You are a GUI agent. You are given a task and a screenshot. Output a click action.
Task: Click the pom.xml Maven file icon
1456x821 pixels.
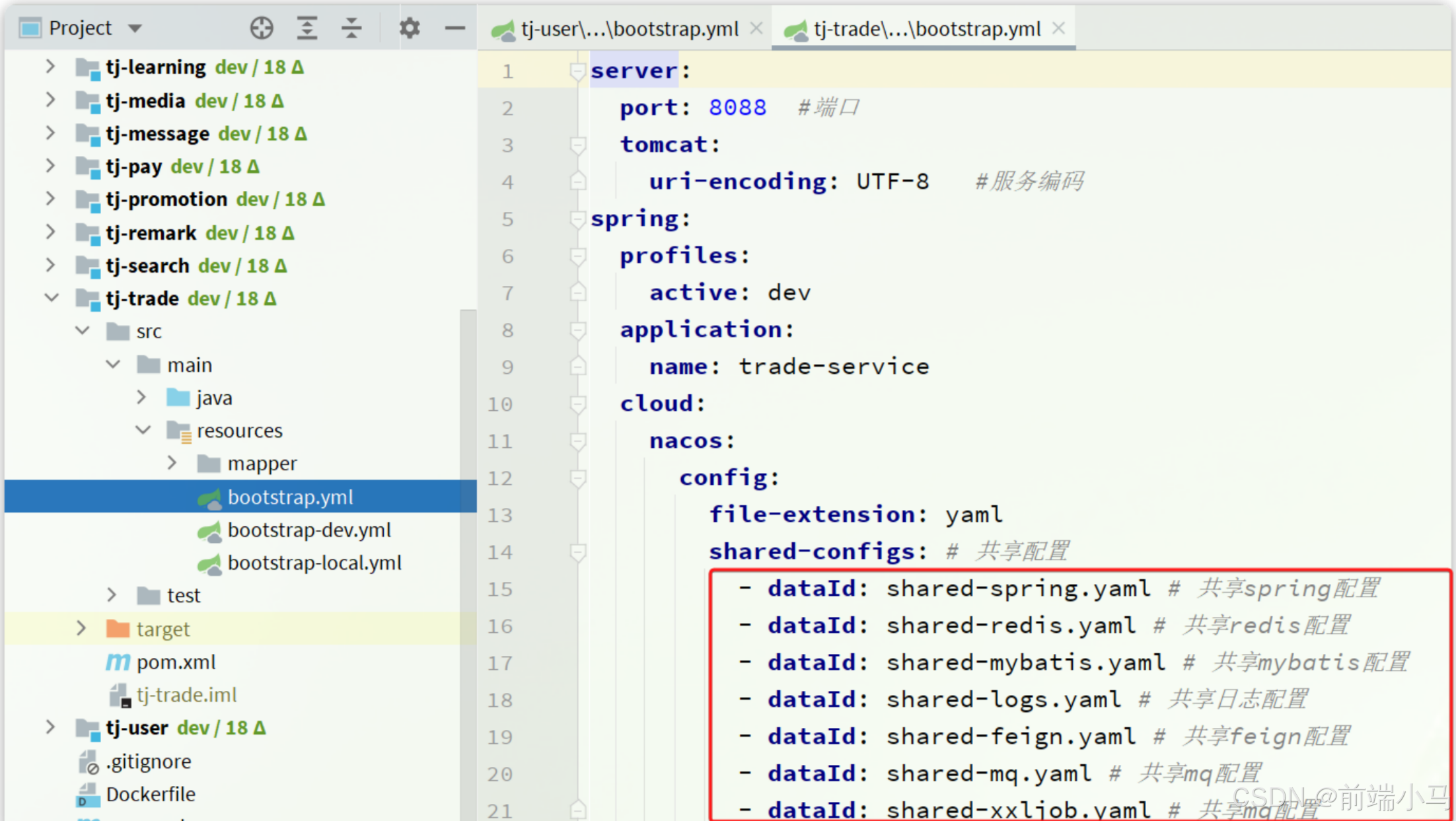click(118, 662)
